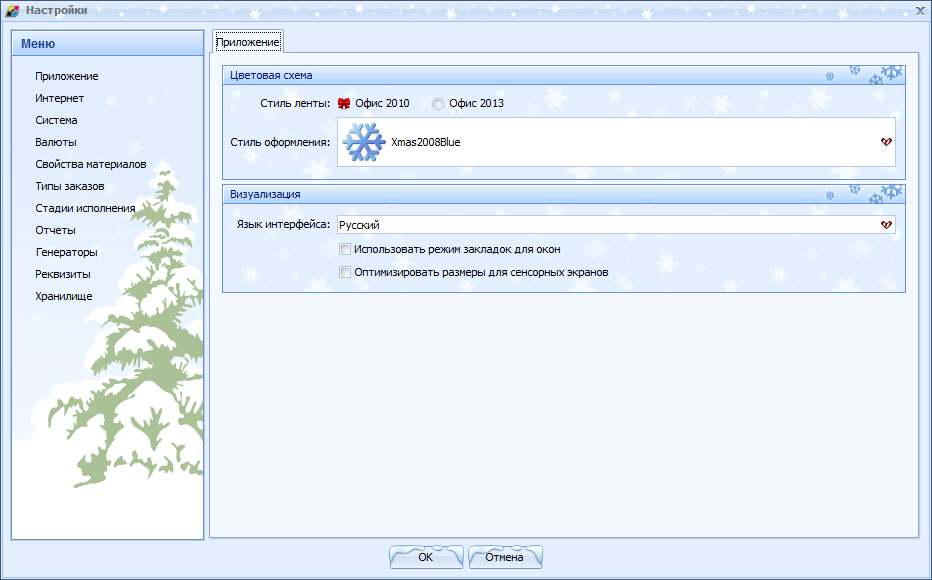This screenshot has height=580, width=932.
Task: Click the Стиль оформления label
Action: 280,142
